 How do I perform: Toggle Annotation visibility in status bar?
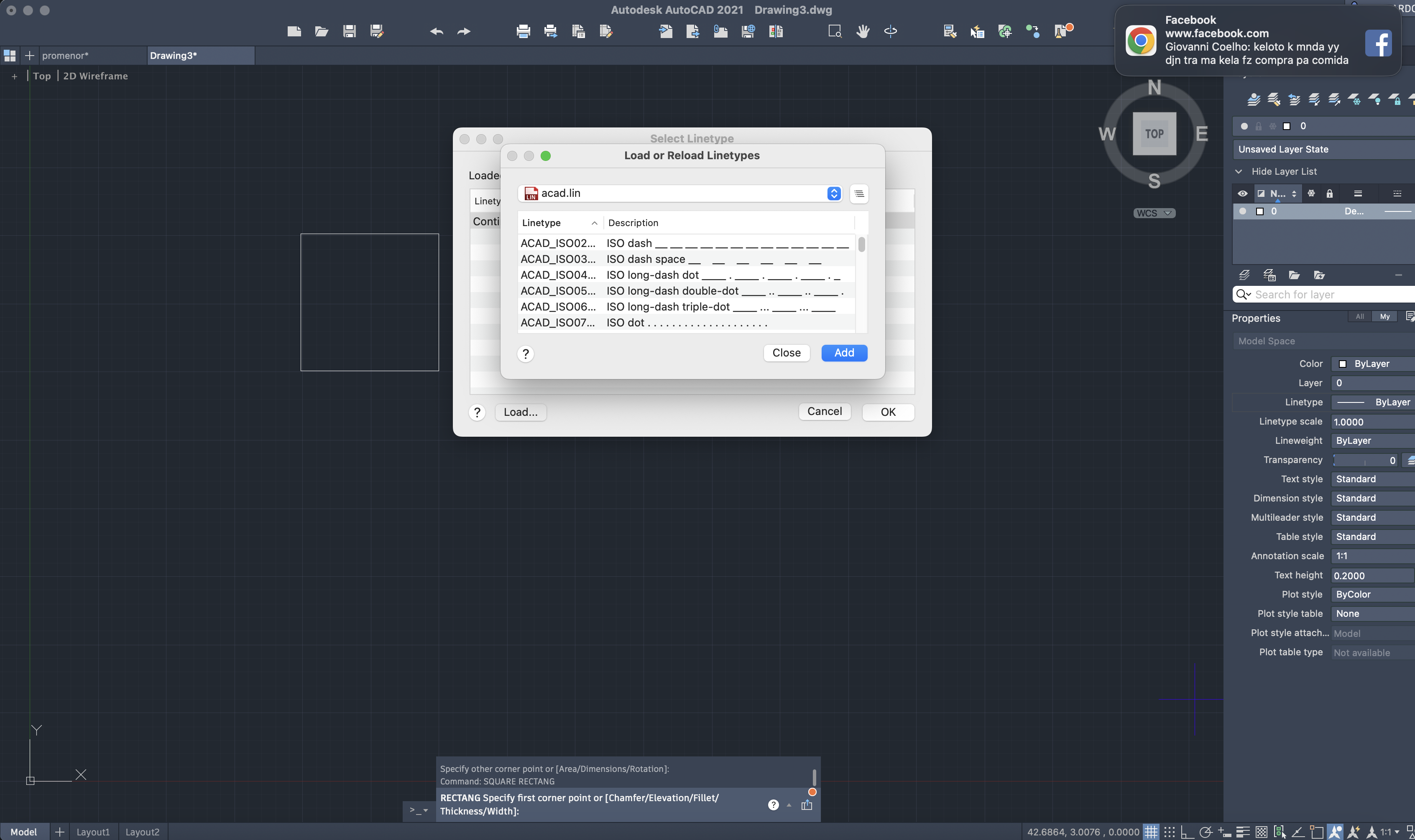pyautogui.click(x=1335, y=832)
